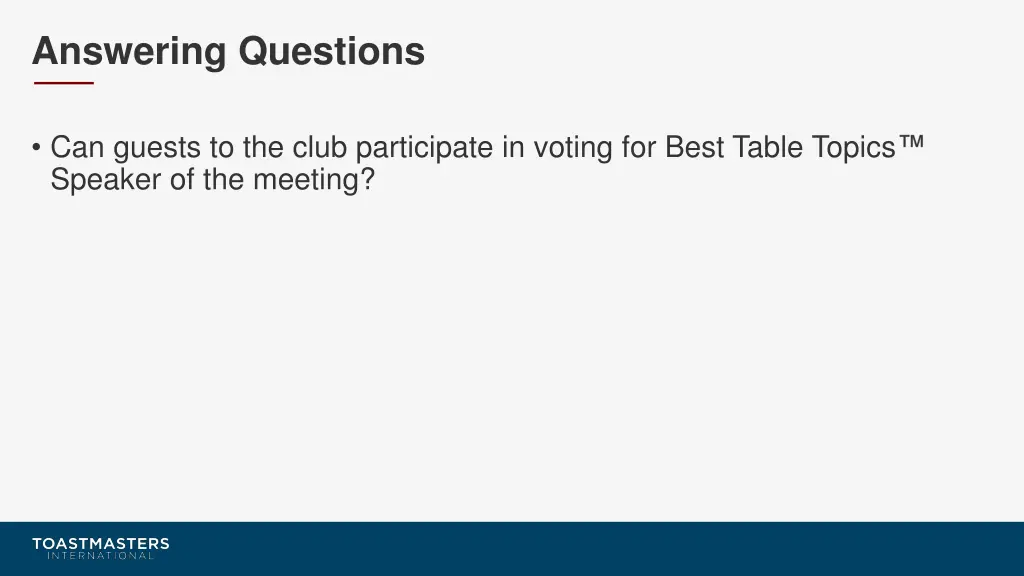The width and height of the screenshot is (1024, 576).
Task: Click the trademark symbol after Topics
Action: (x=912, y=143)
